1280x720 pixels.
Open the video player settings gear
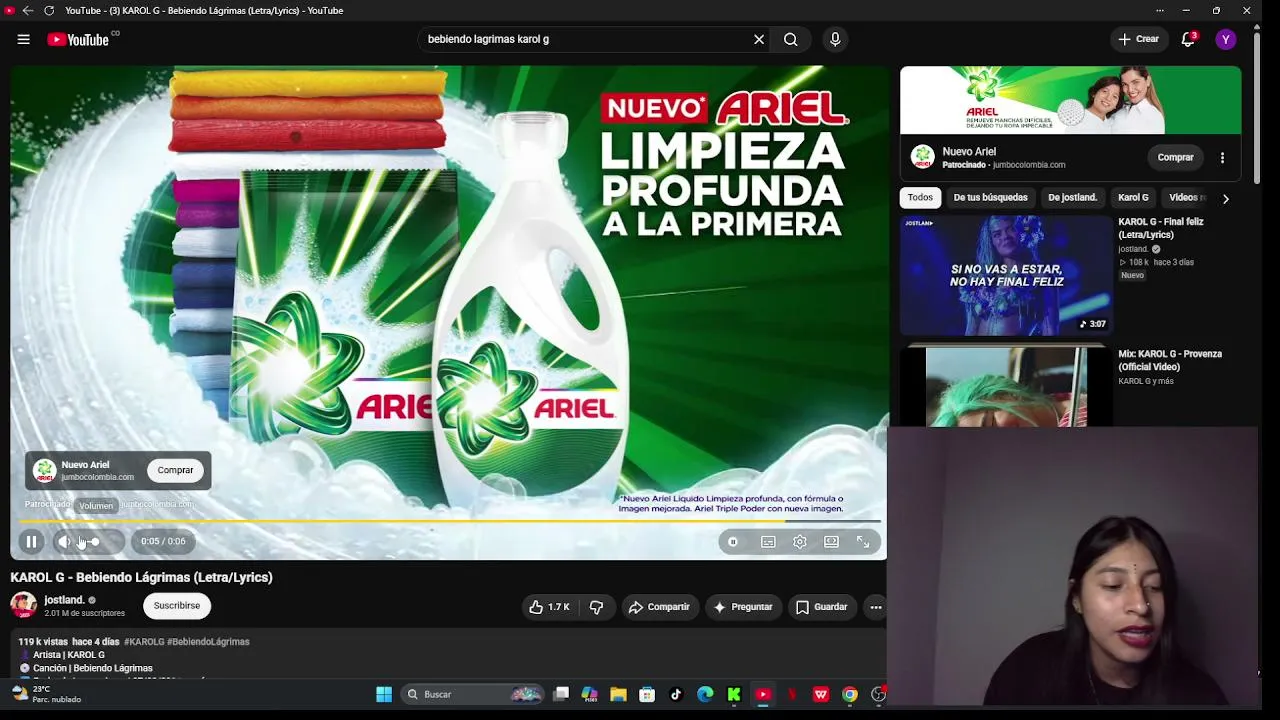tap(800, 541)
